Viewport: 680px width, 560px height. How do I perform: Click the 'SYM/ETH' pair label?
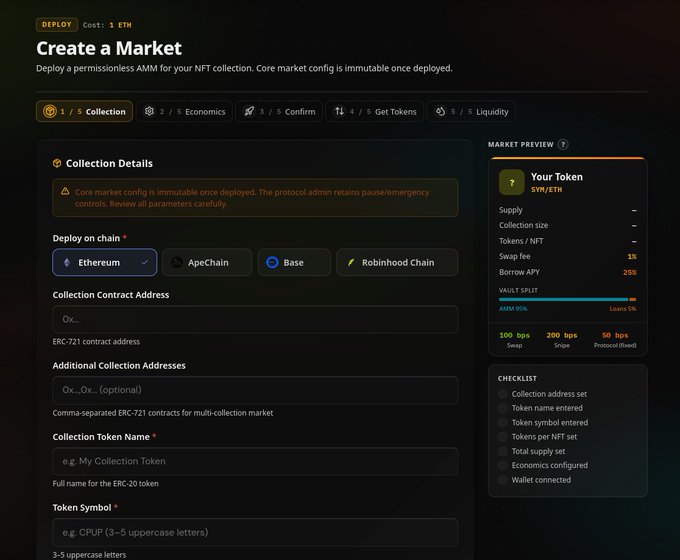[546, 190]
